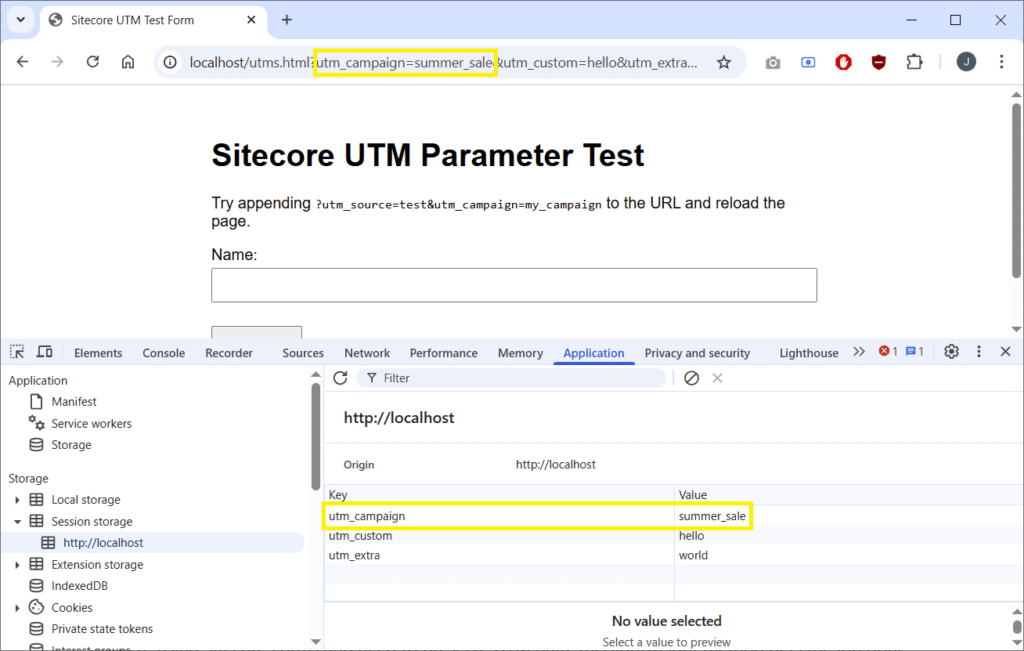Reload the page with the refresh icon
The width and height of the screenshot is (1024, 651).
coord(93,62)
